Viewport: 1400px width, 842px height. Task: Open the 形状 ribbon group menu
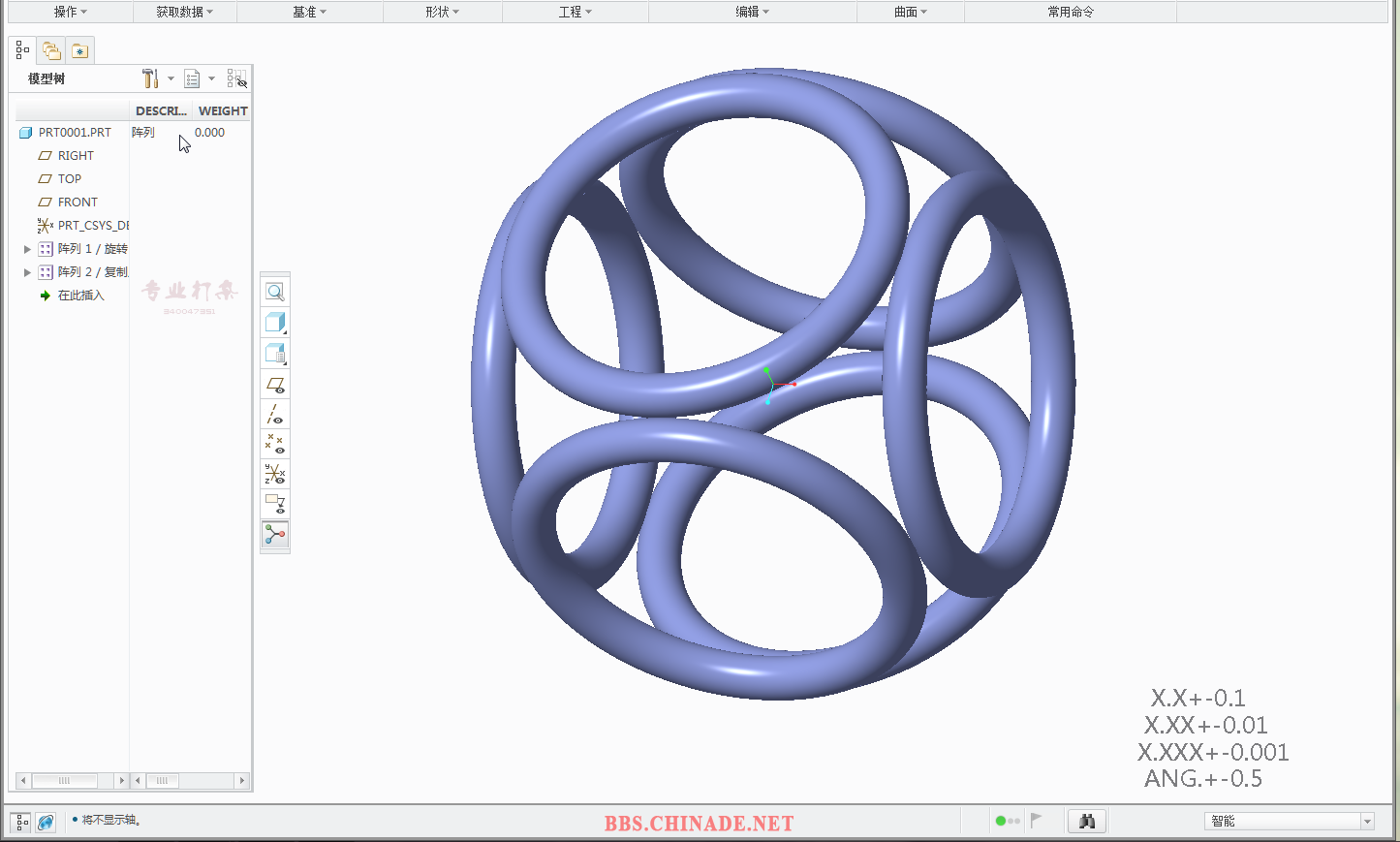pyautogui.click(x=442, y=12)
